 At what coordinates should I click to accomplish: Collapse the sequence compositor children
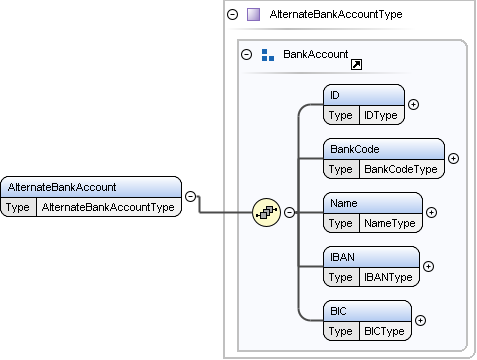289,212
